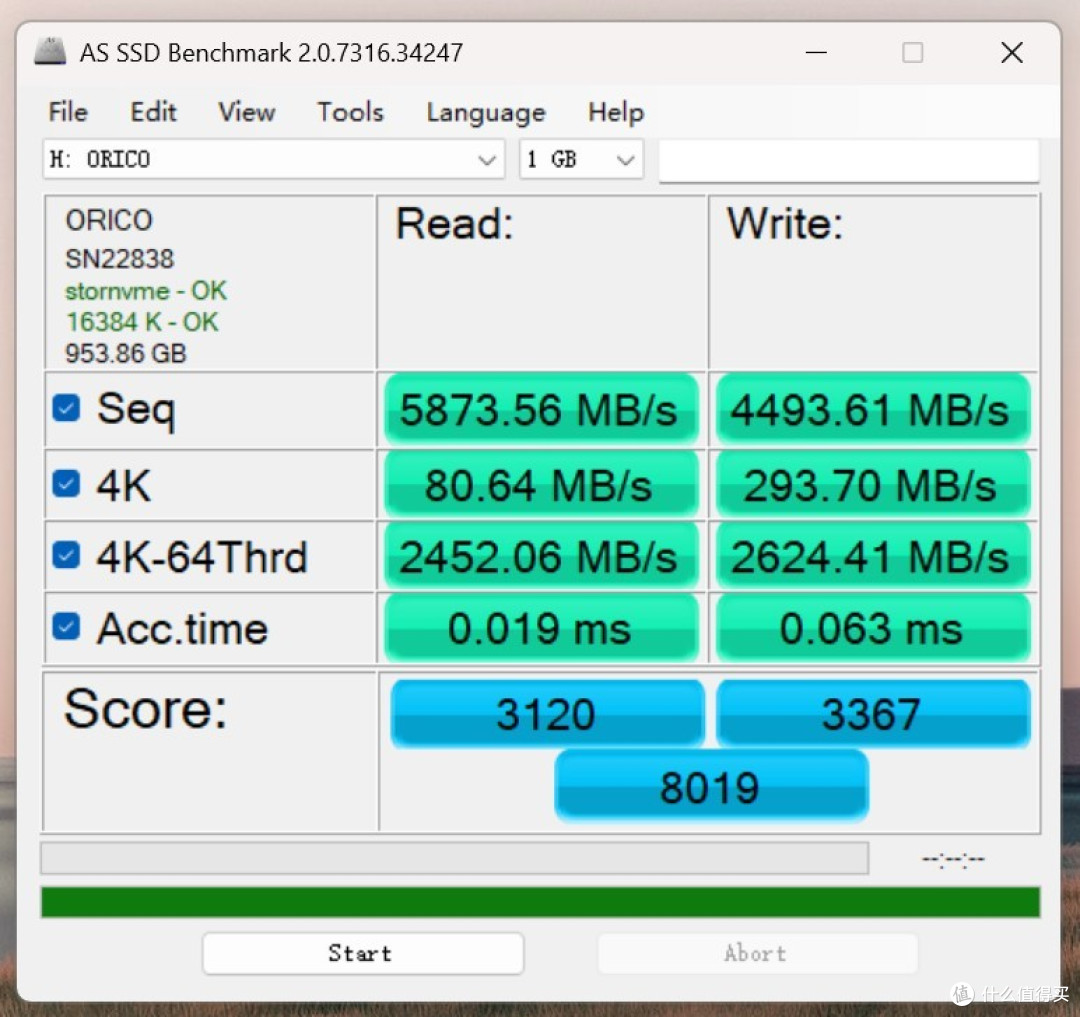Click the Seq read result 5873.56 MB/s
Image resolution: width=1080 pixels, height=1017 pixels.
pyautogui.click(x=541, y=409)
